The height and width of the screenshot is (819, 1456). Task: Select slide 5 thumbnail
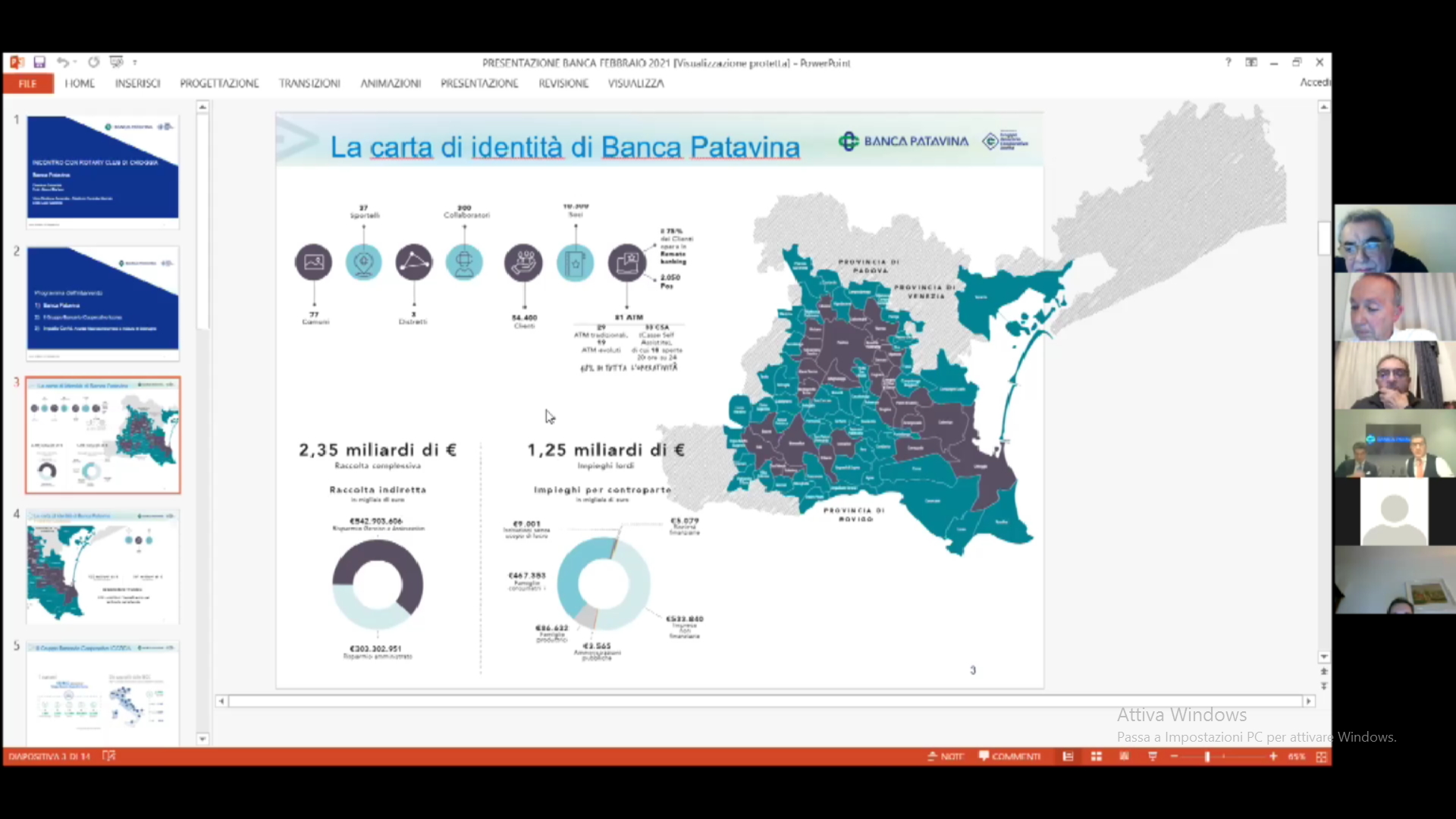pos(103,693)
